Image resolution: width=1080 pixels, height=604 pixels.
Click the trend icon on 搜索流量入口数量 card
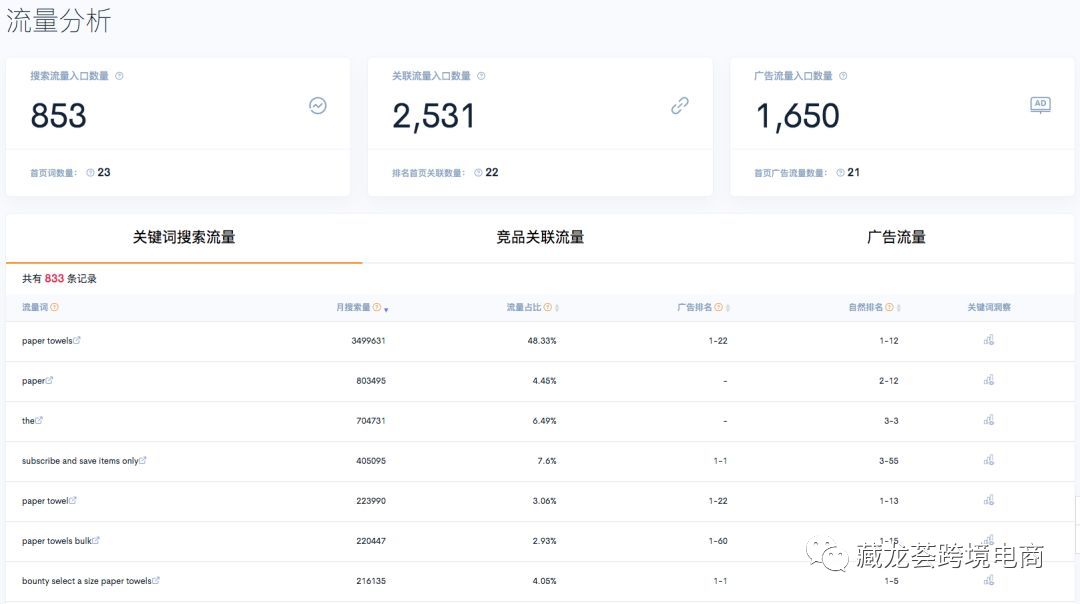pyautogui.click(x=317, y=105)
